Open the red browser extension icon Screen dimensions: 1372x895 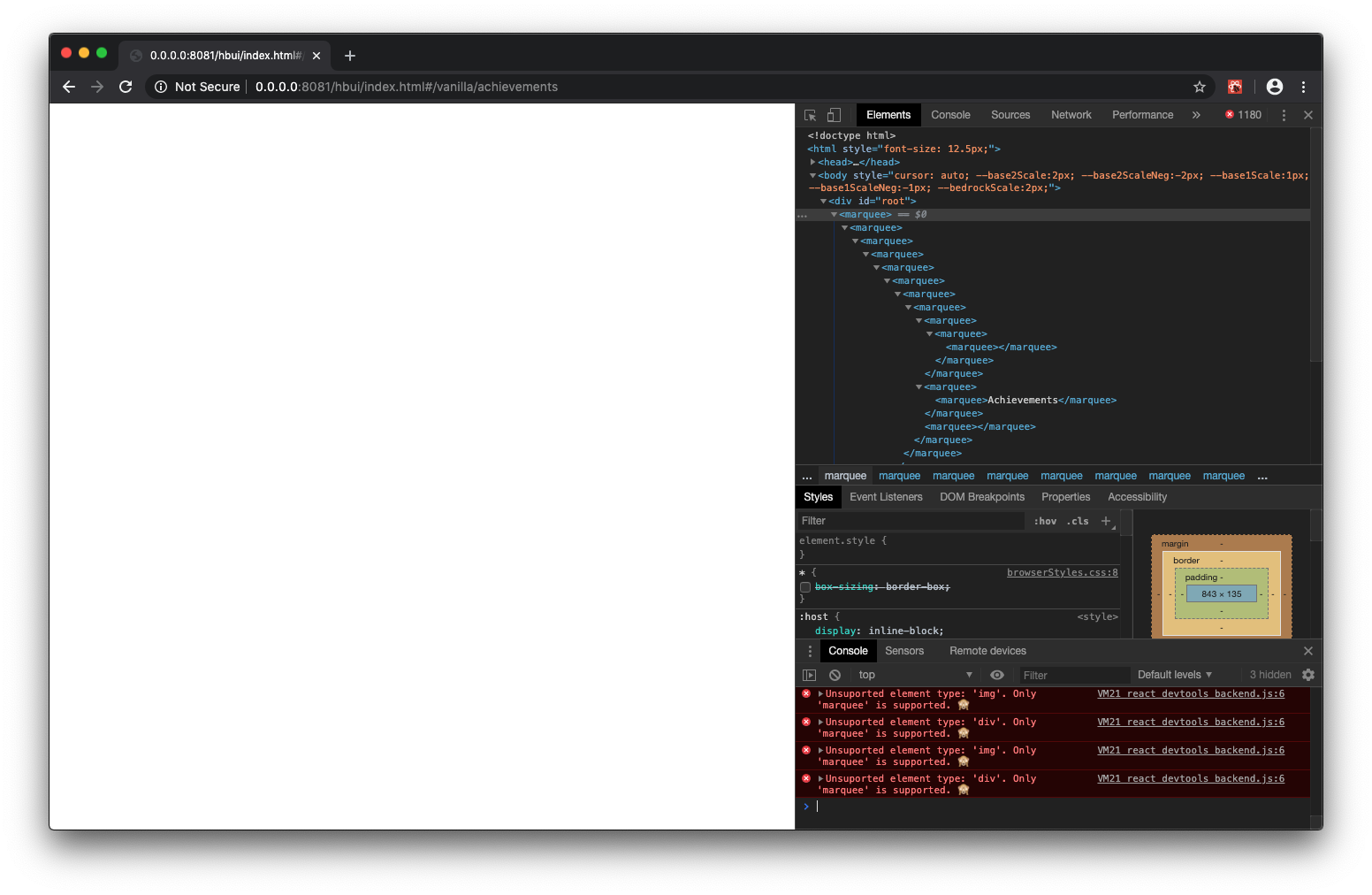1235,87
